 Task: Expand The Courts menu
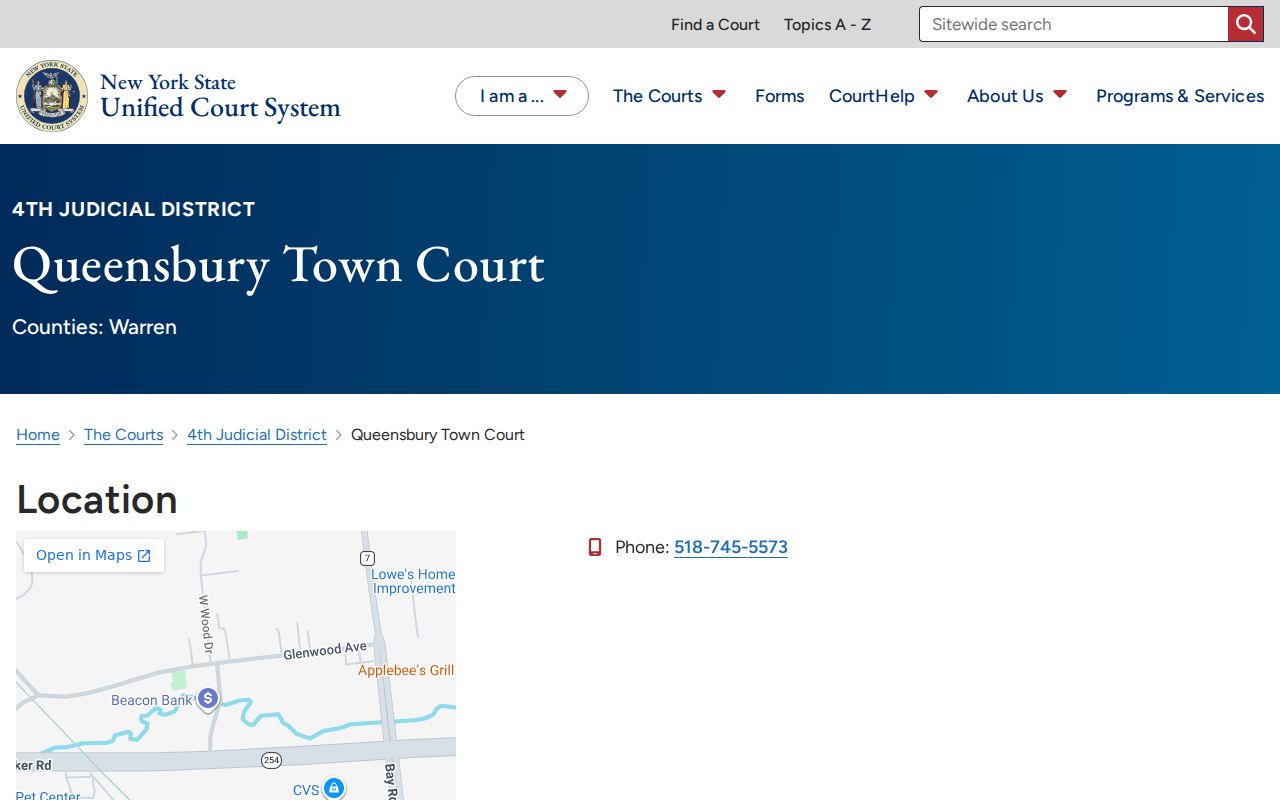coord(669,96)
